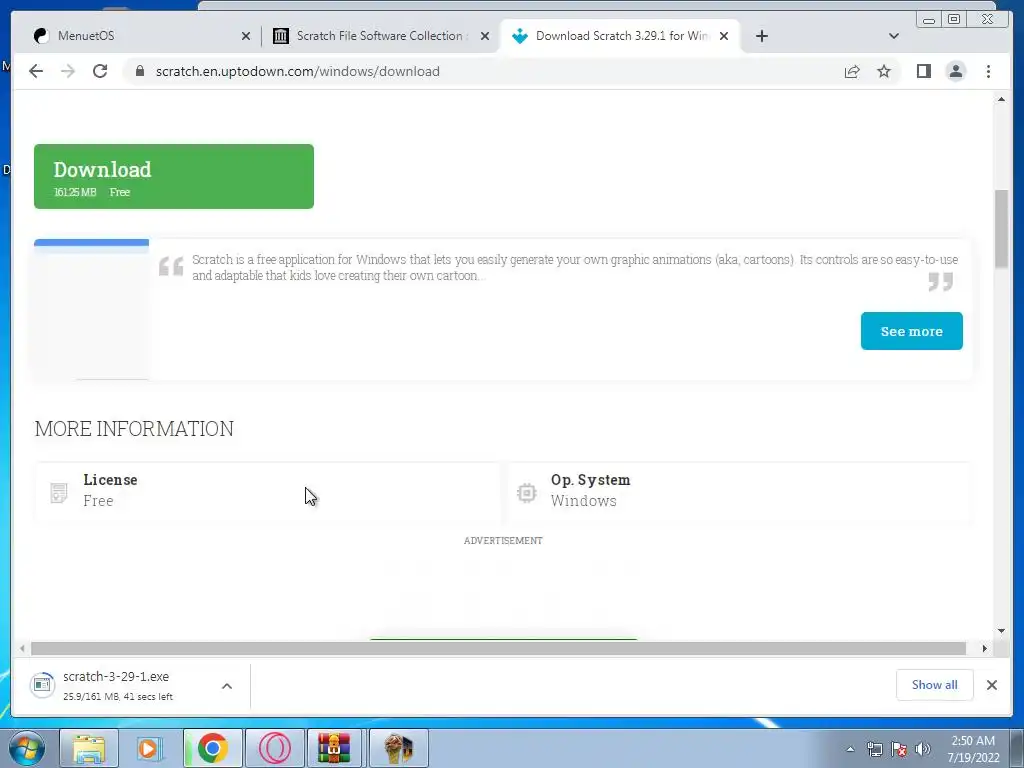Open Windows Explorer from the taskbar
The height and width of the screenshot is (768, 1024).
click(89, 748)
